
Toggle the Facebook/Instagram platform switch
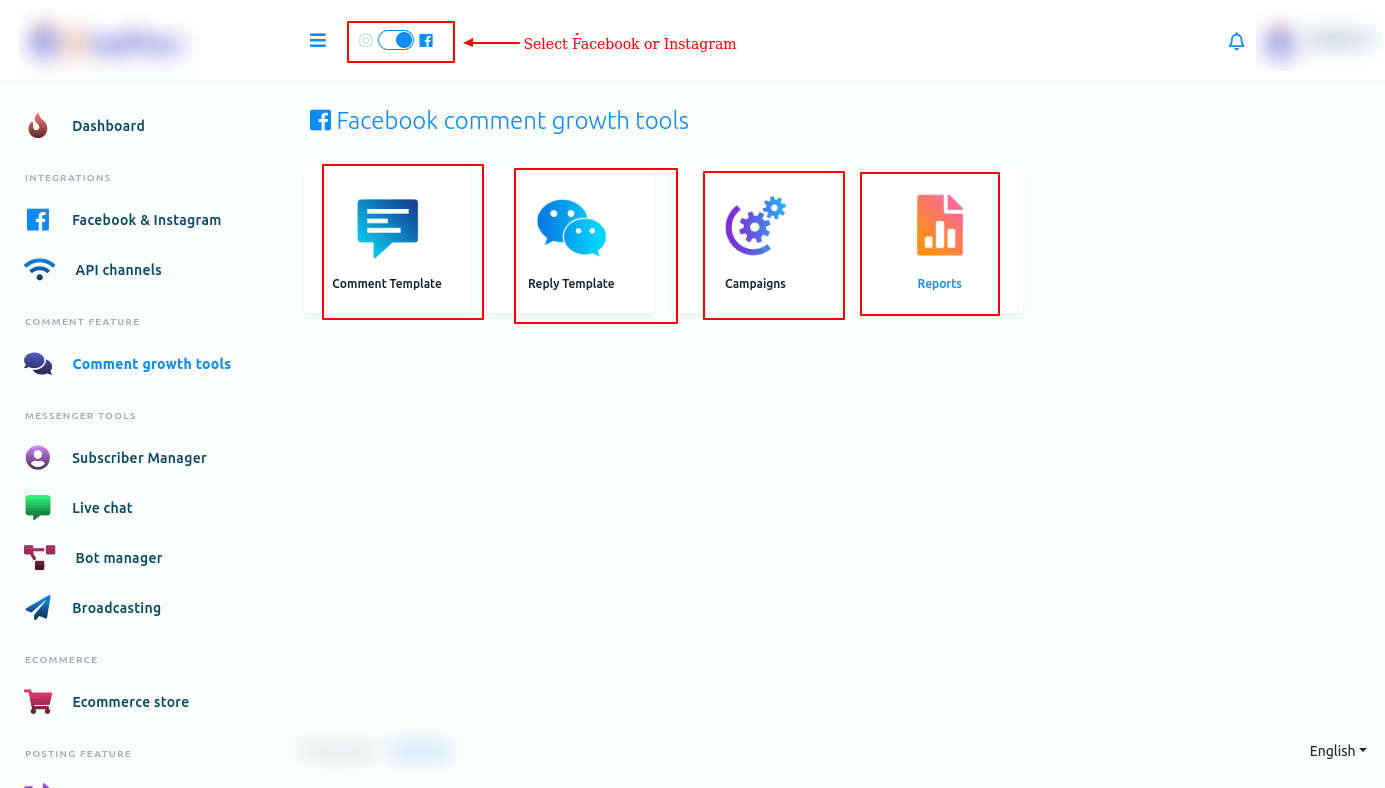(396, 41)
